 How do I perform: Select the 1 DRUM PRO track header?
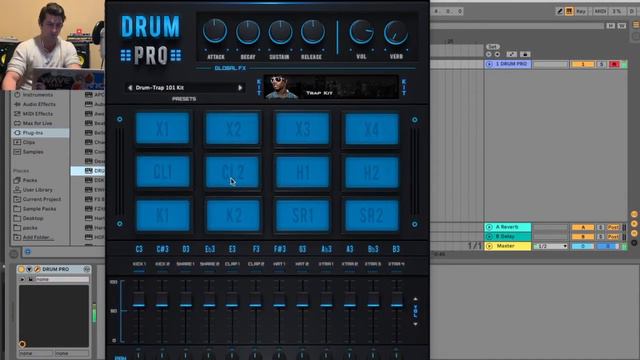[508, 64]
